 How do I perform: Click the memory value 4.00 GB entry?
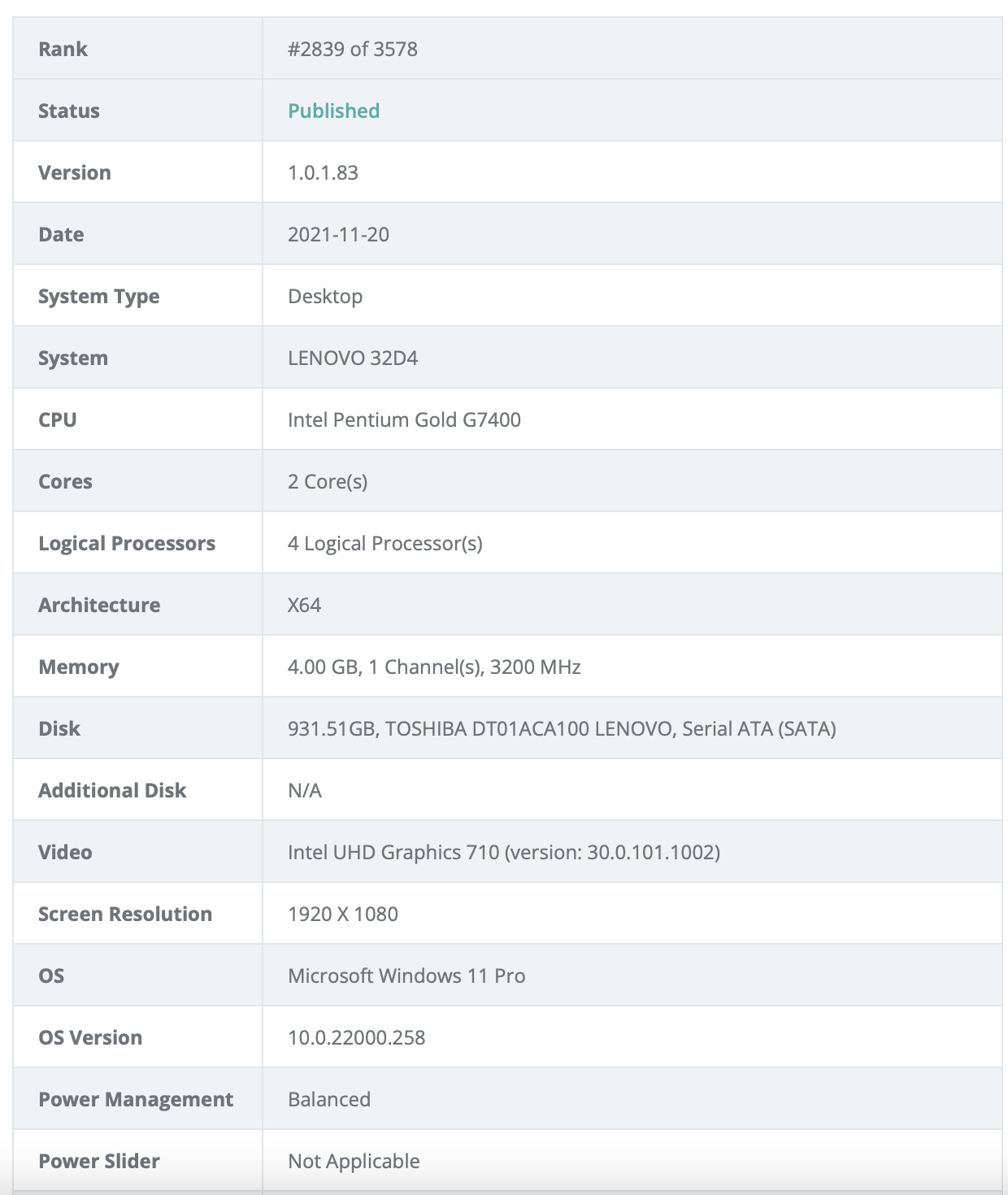pyautogui.click(x=434, y=667)
